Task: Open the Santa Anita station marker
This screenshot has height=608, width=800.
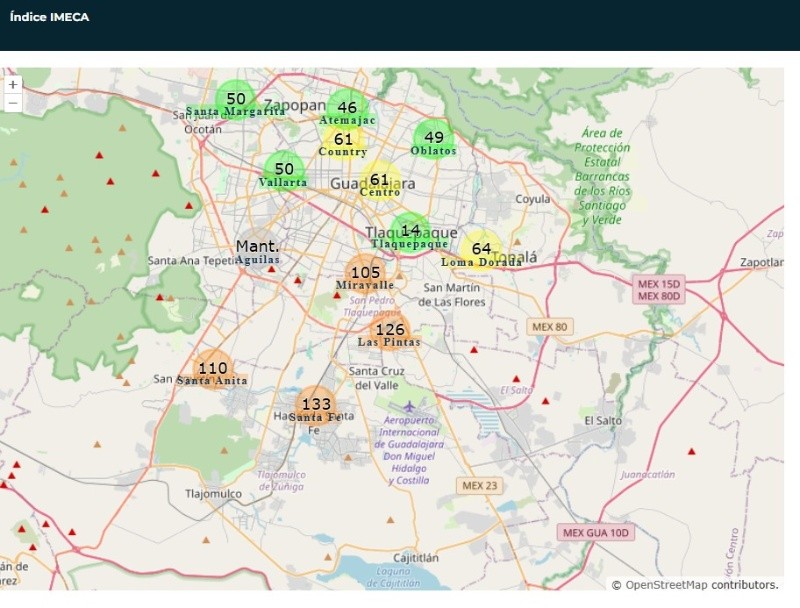Action: [212, 369]
